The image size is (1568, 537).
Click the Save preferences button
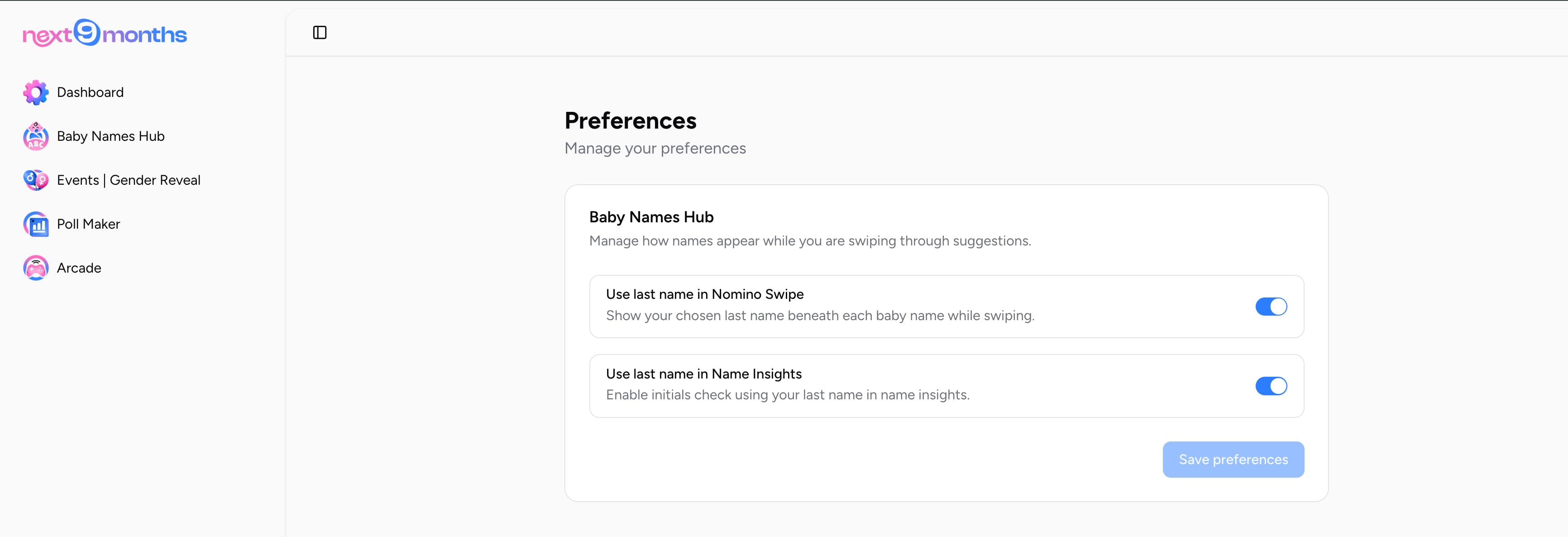click(x=1233, y=460)
